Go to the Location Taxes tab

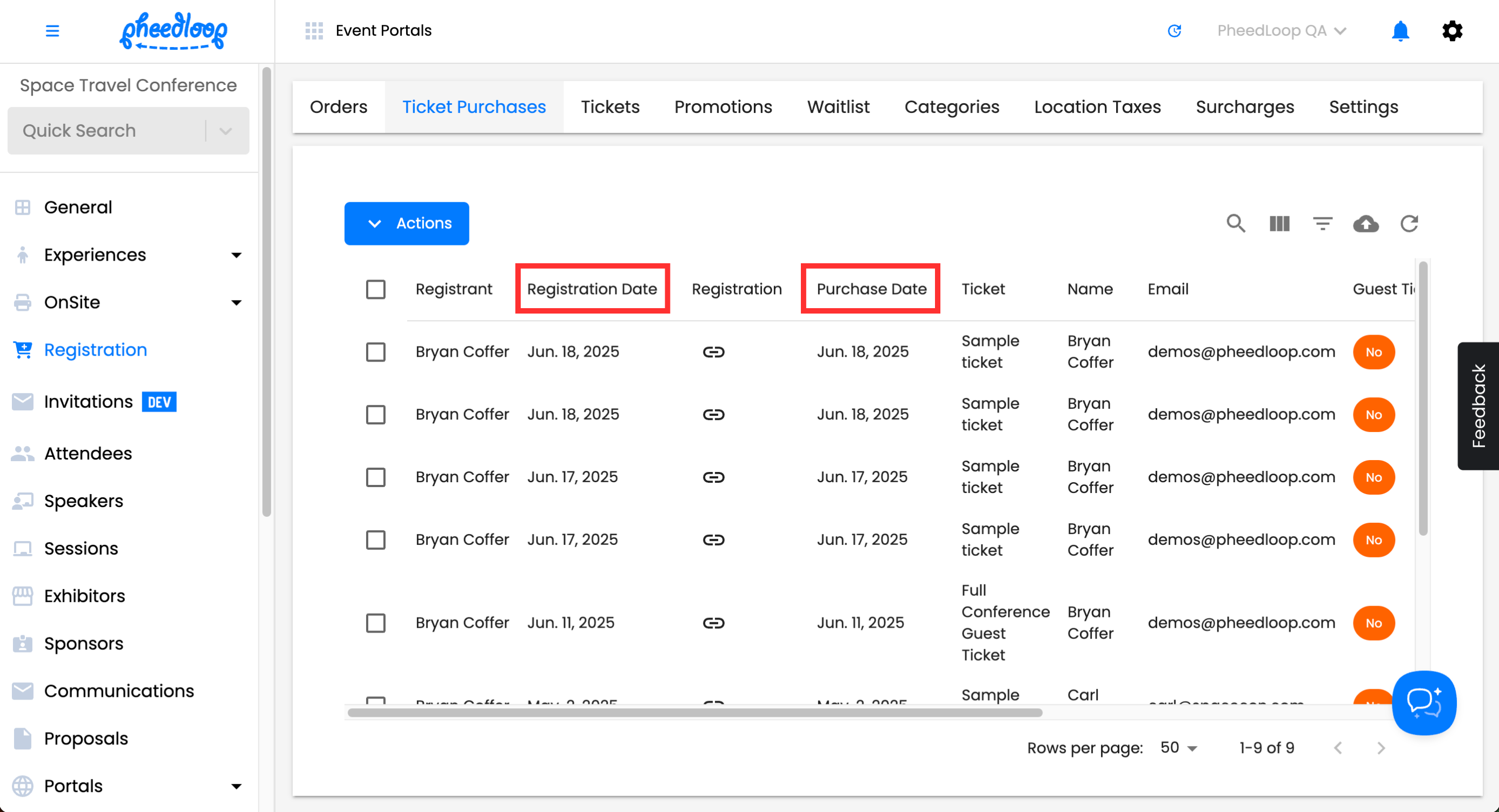point(1097,107)
